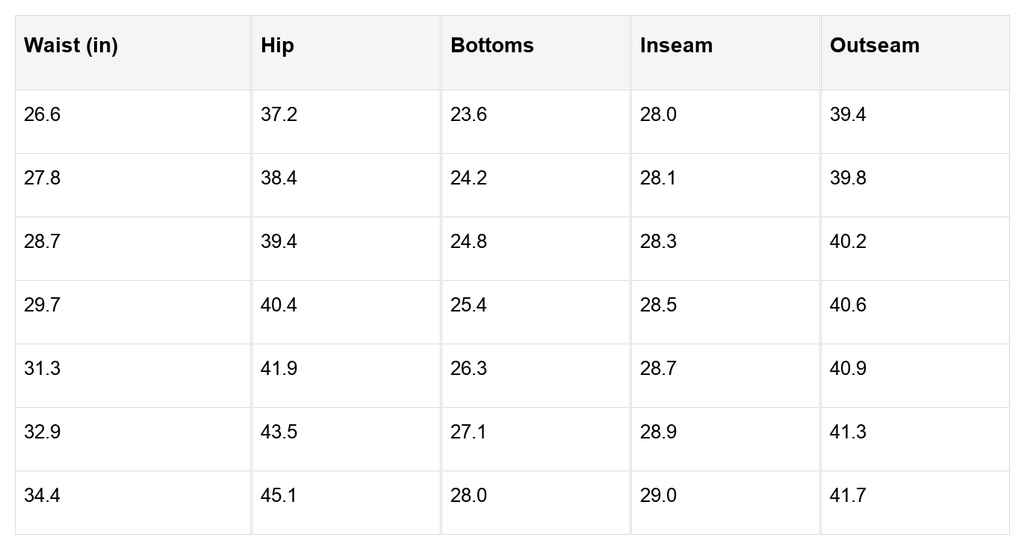Viewport: 1024px width, 549px height.
Task: Click the inseam value 29.0 cell
Action: (x=658, y=496)
